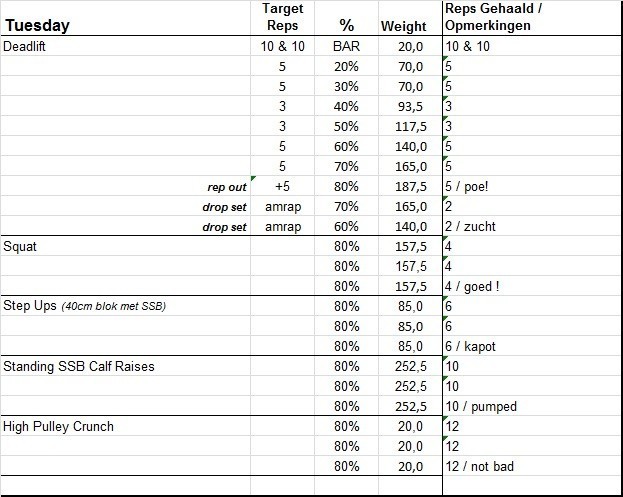Select the Squat exercise cell
Screen dimensions: 623x497
click(21, 246)
